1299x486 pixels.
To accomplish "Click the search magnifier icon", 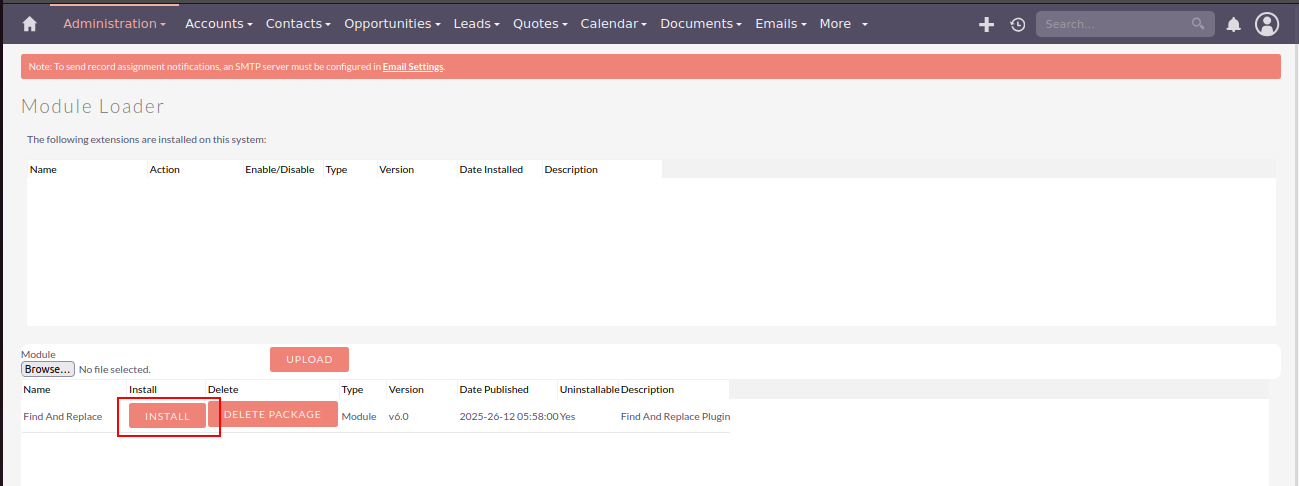I will tap(1198, 24).
